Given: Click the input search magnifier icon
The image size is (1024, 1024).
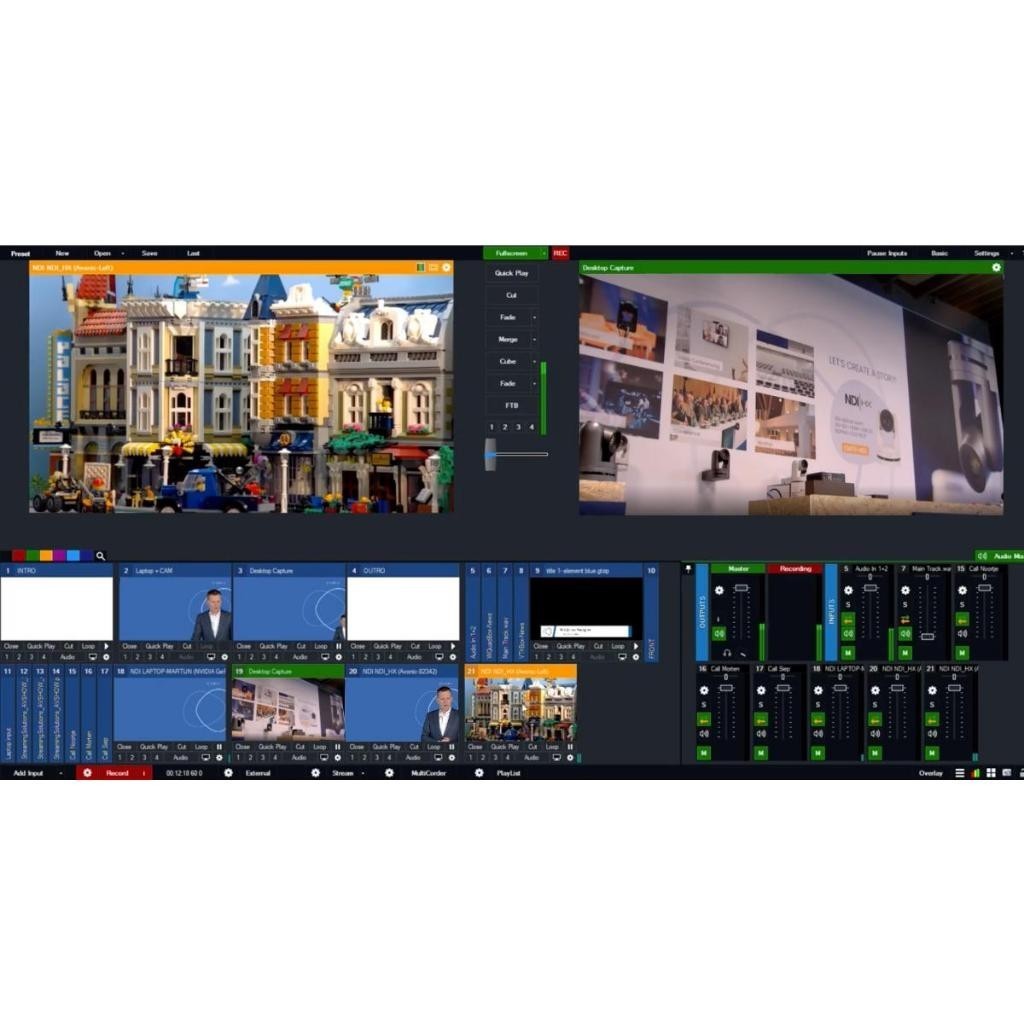Looking at the screenshot, I should pos(101,556).
